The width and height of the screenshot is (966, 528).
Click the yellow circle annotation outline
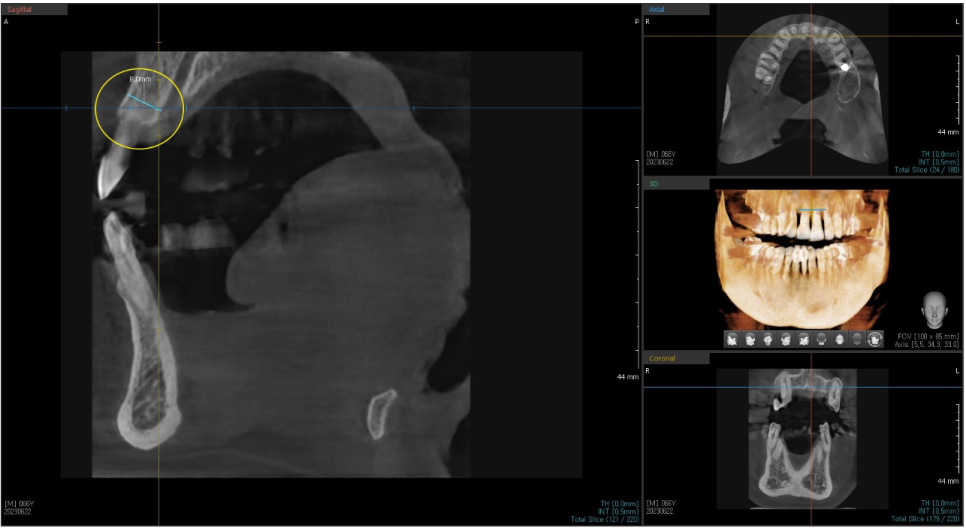[96, 110]
